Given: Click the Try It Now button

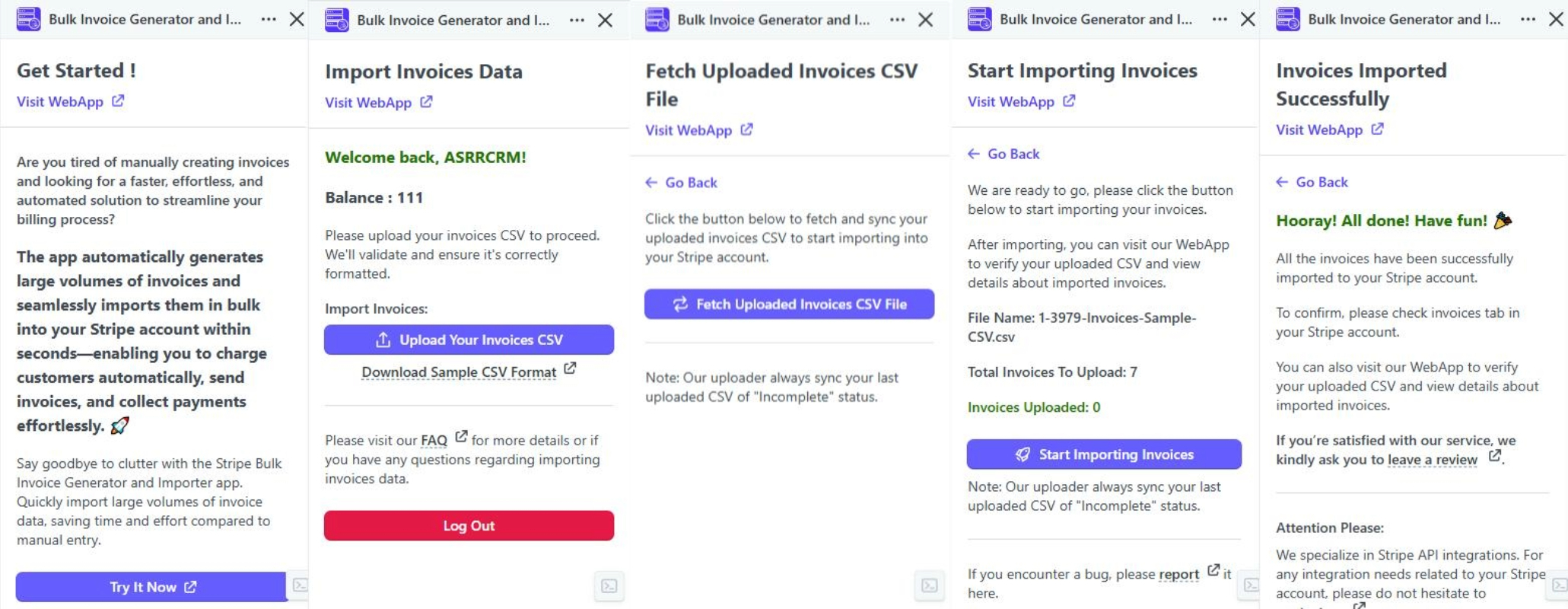Looking at the screenshot, I should (x=151, y=586).
